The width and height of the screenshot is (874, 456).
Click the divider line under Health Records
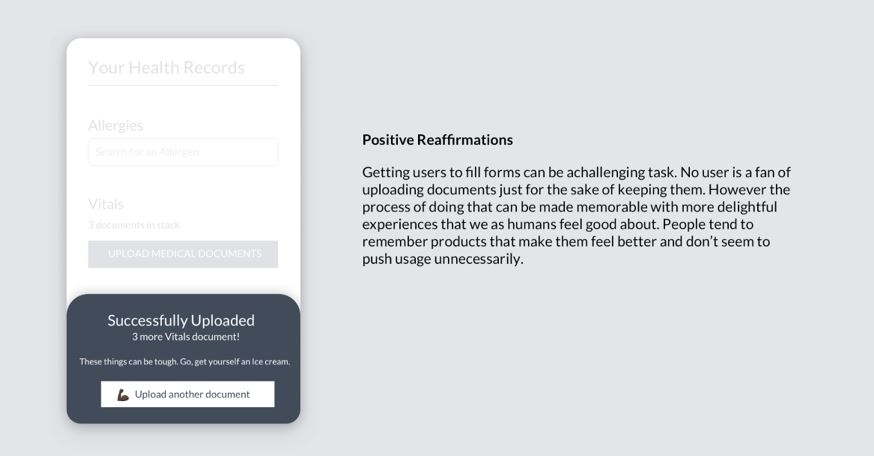tap(183, 86)
